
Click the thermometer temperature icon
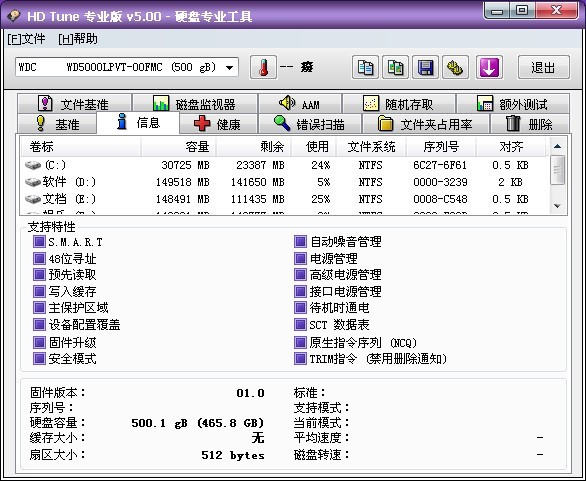click(263, 68)
